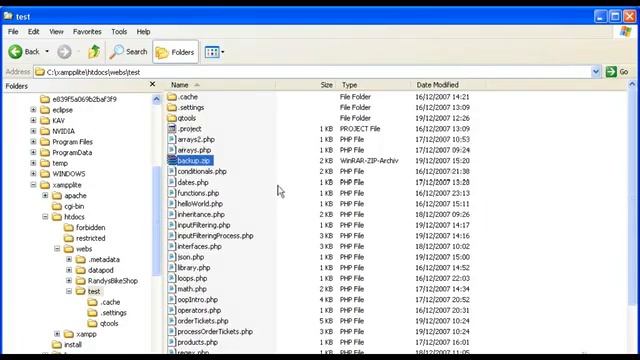Click the Back arrow button
This screenshot has height=360, width=640.
point(16,52)
